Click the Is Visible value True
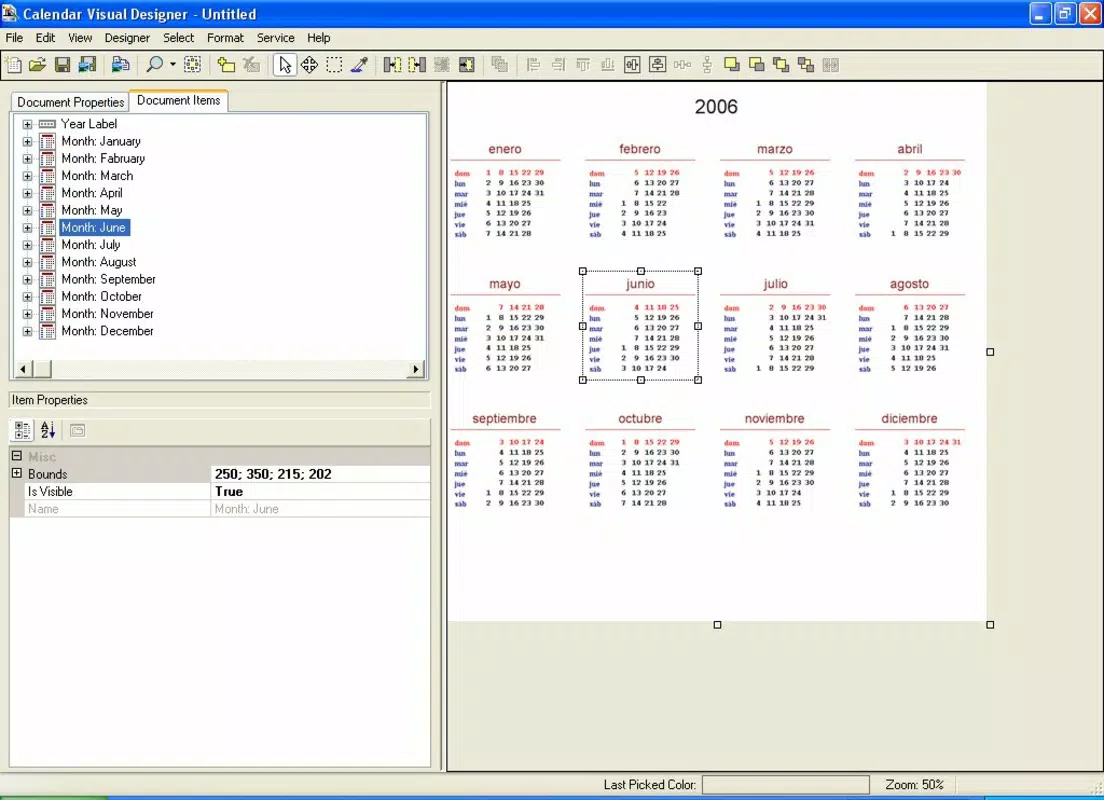 [x=320, y=492]
